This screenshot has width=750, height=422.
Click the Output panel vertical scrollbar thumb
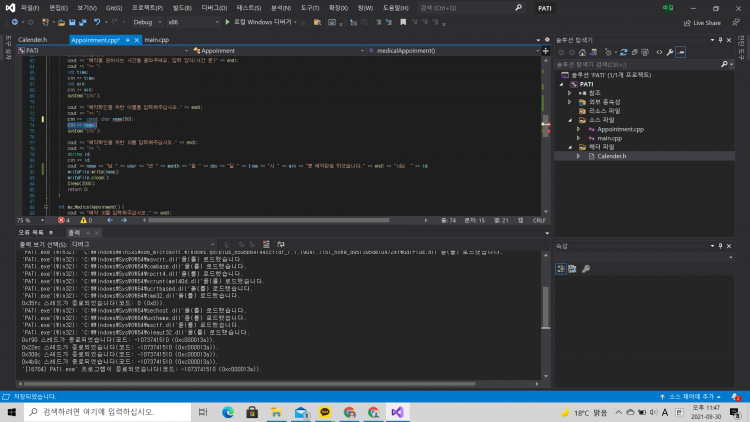point(546,308)
